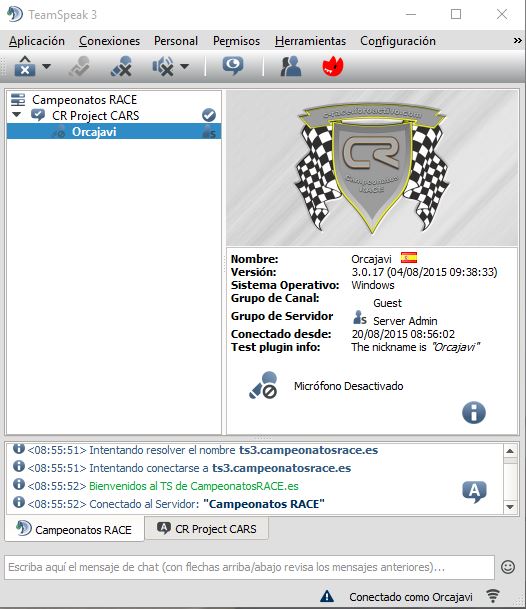
Task: Open the Personal menu
Action: tap(176, 41)
